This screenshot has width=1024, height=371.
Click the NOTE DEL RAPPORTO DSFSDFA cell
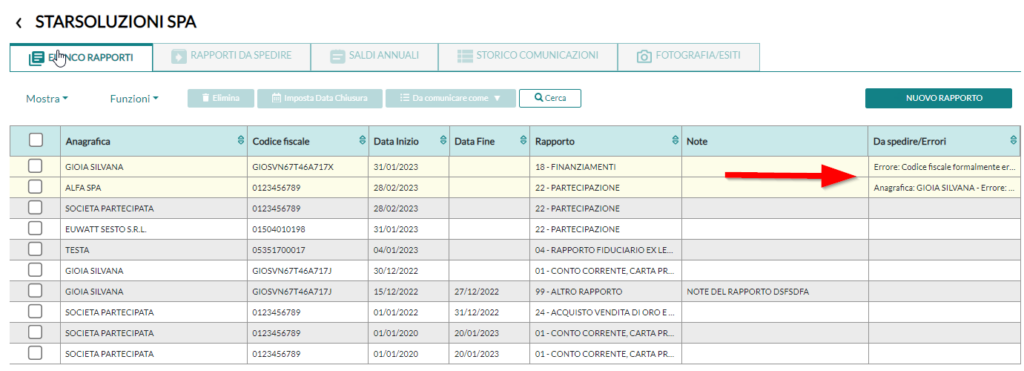[x=775, y=291]
